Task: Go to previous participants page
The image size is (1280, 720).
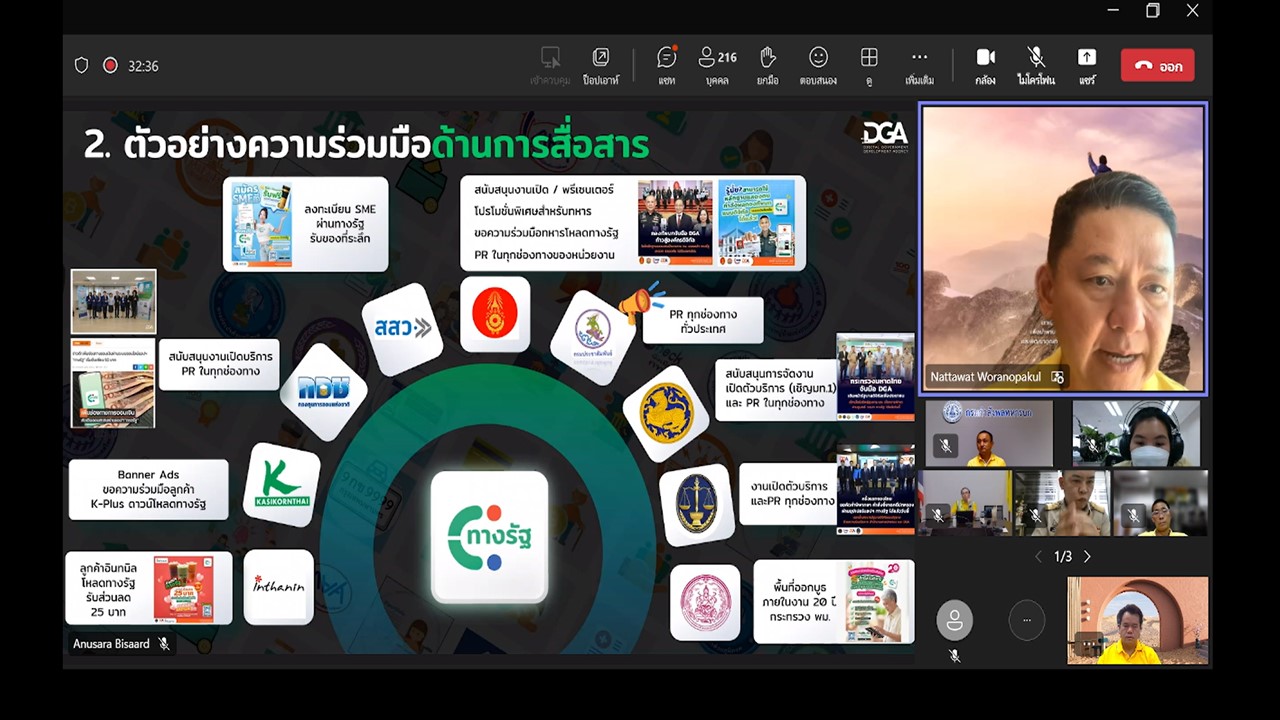Action: (1037, 557)
